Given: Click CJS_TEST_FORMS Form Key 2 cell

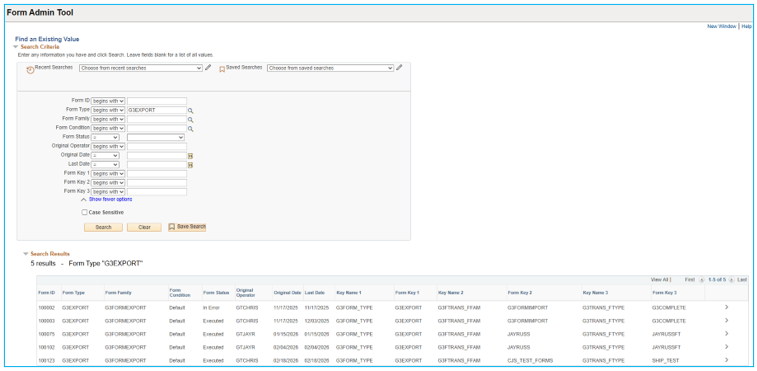Looking at the screenshot, I should point(530,360).
